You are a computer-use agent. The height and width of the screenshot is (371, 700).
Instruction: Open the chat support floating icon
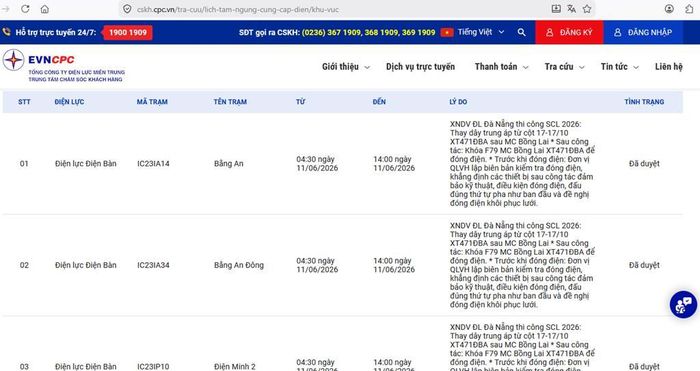click(x=683, y=304)
